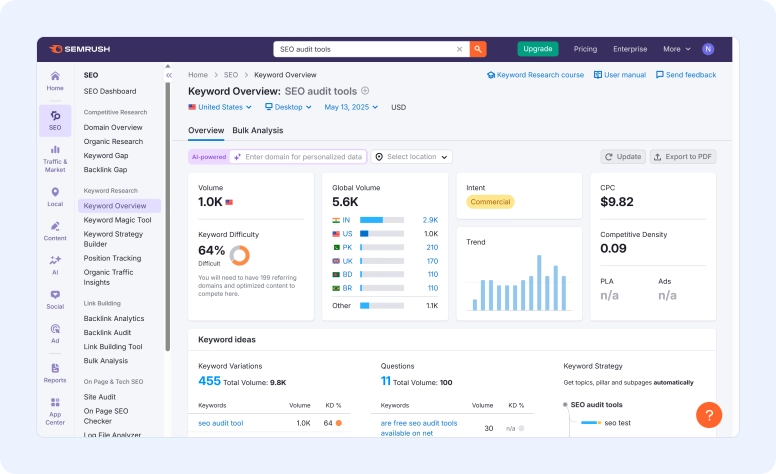The image size is (776, 474).
Task: Open Keyword Gap in the sidebar
Action: (106, 155)
